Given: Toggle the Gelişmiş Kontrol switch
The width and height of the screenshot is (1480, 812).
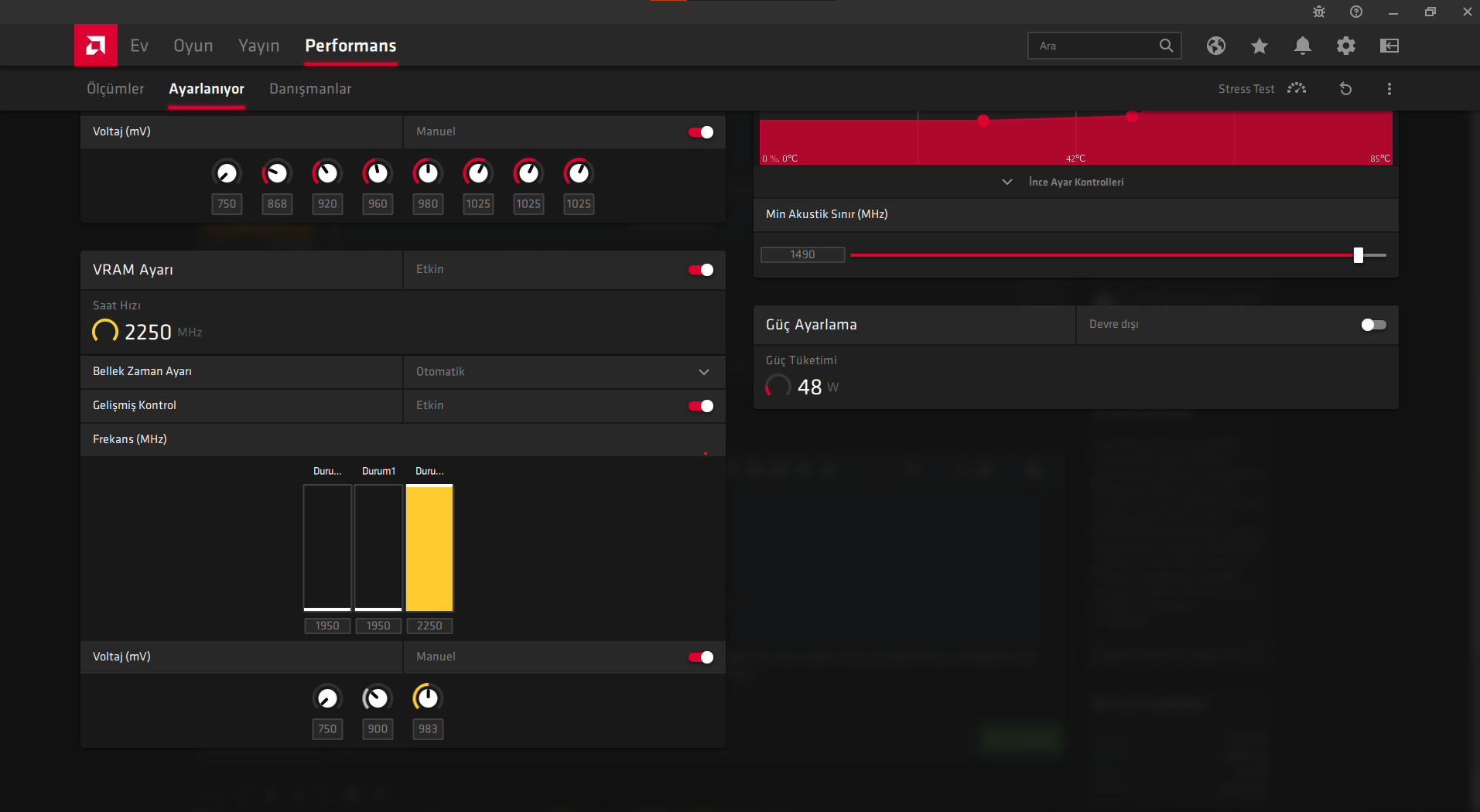Looking at the screenshot, I should click(701, 406).
